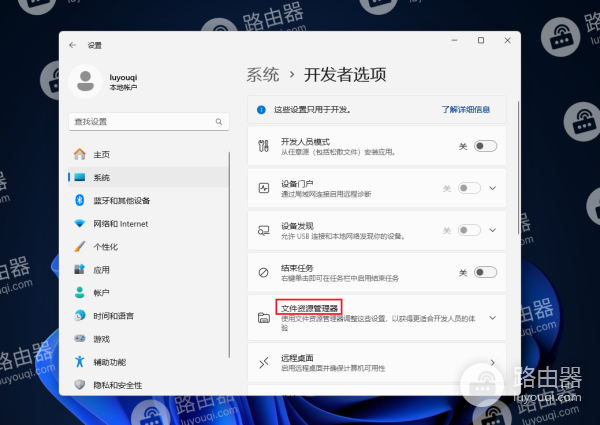
Task: Toggle the 设备门户 switch
Action: click(x=469, y=188)
